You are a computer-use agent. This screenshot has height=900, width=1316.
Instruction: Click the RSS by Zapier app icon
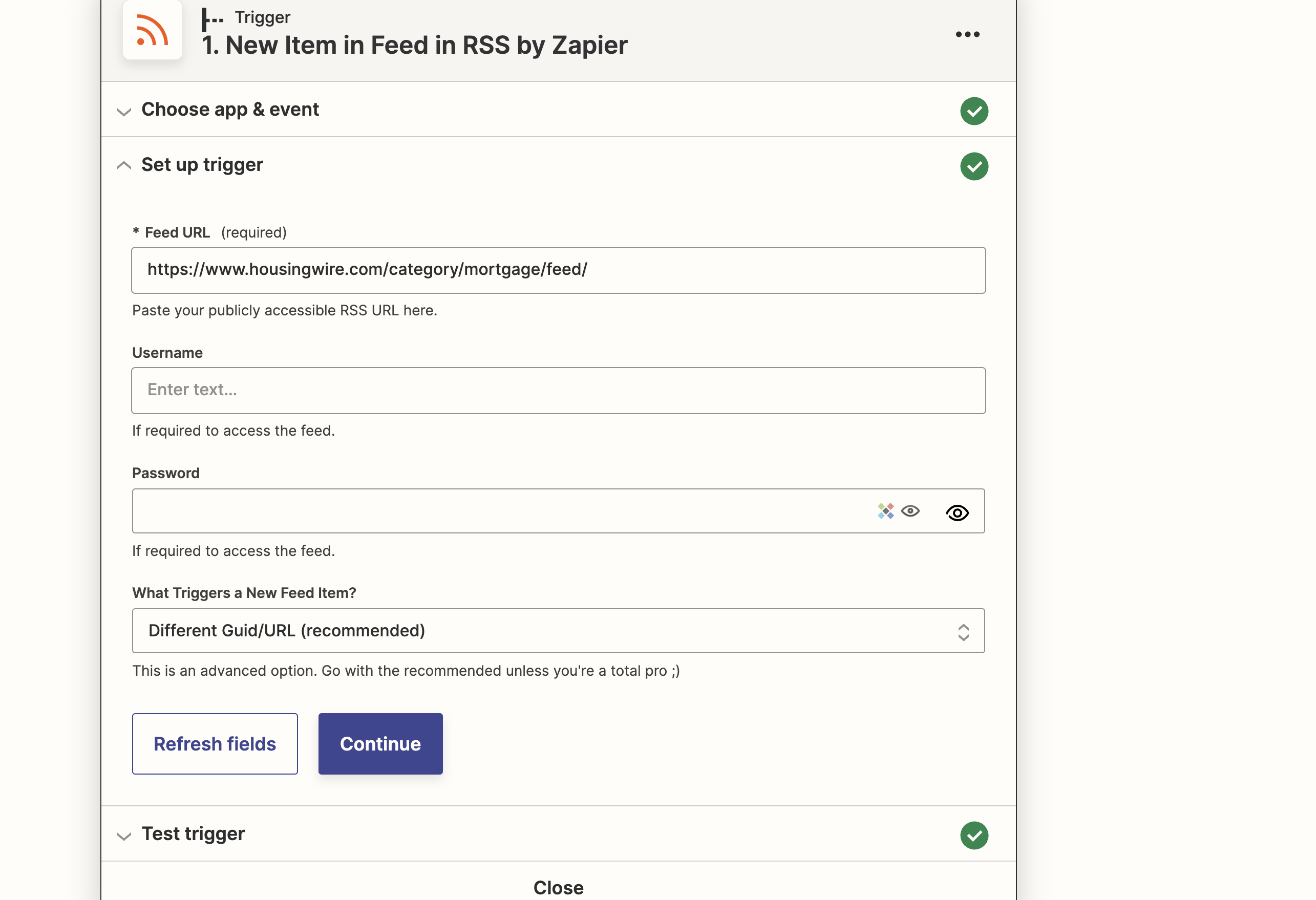pos(152,29)
